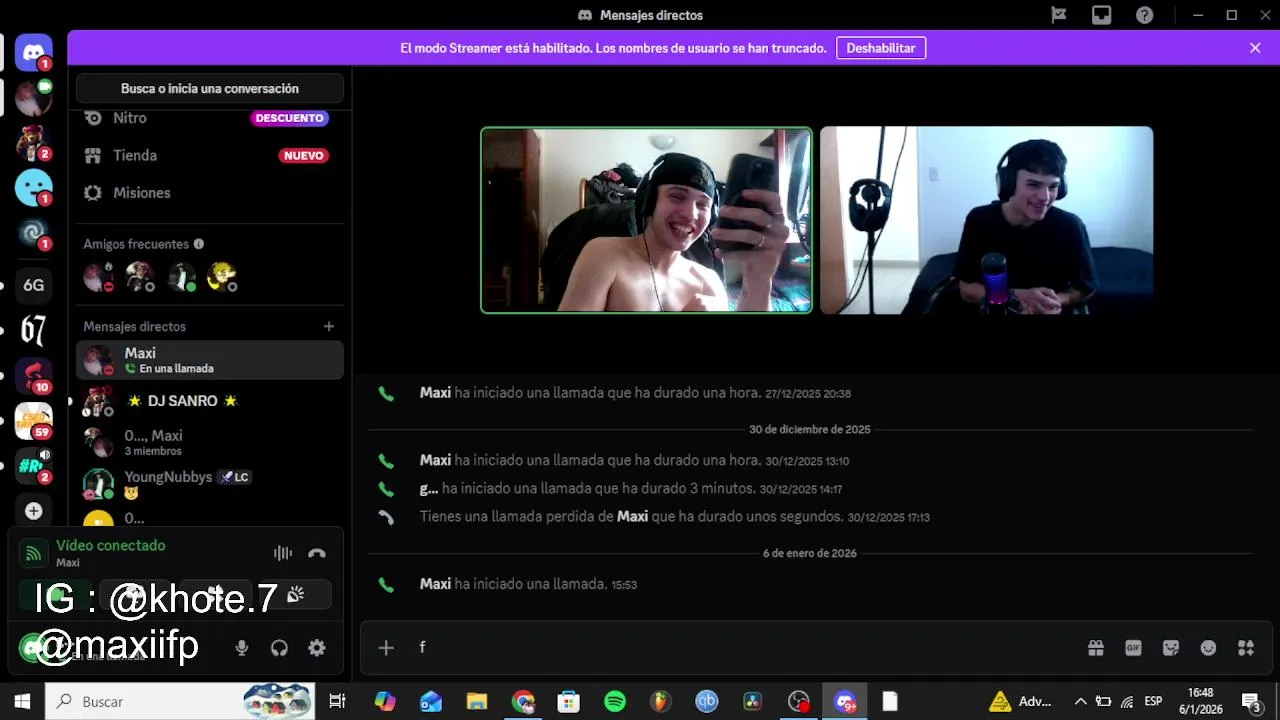Create a new direct message
1280x720 pixels.
coord(328,326)
